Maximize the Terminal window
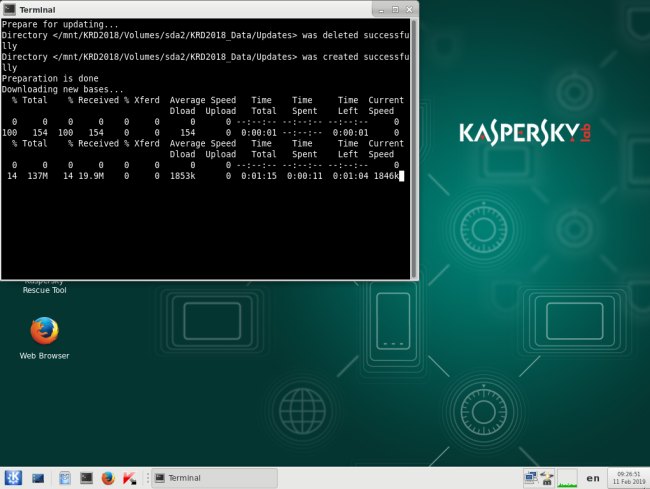650x489 pixels. pyautogui.click(x=395, y=10)
